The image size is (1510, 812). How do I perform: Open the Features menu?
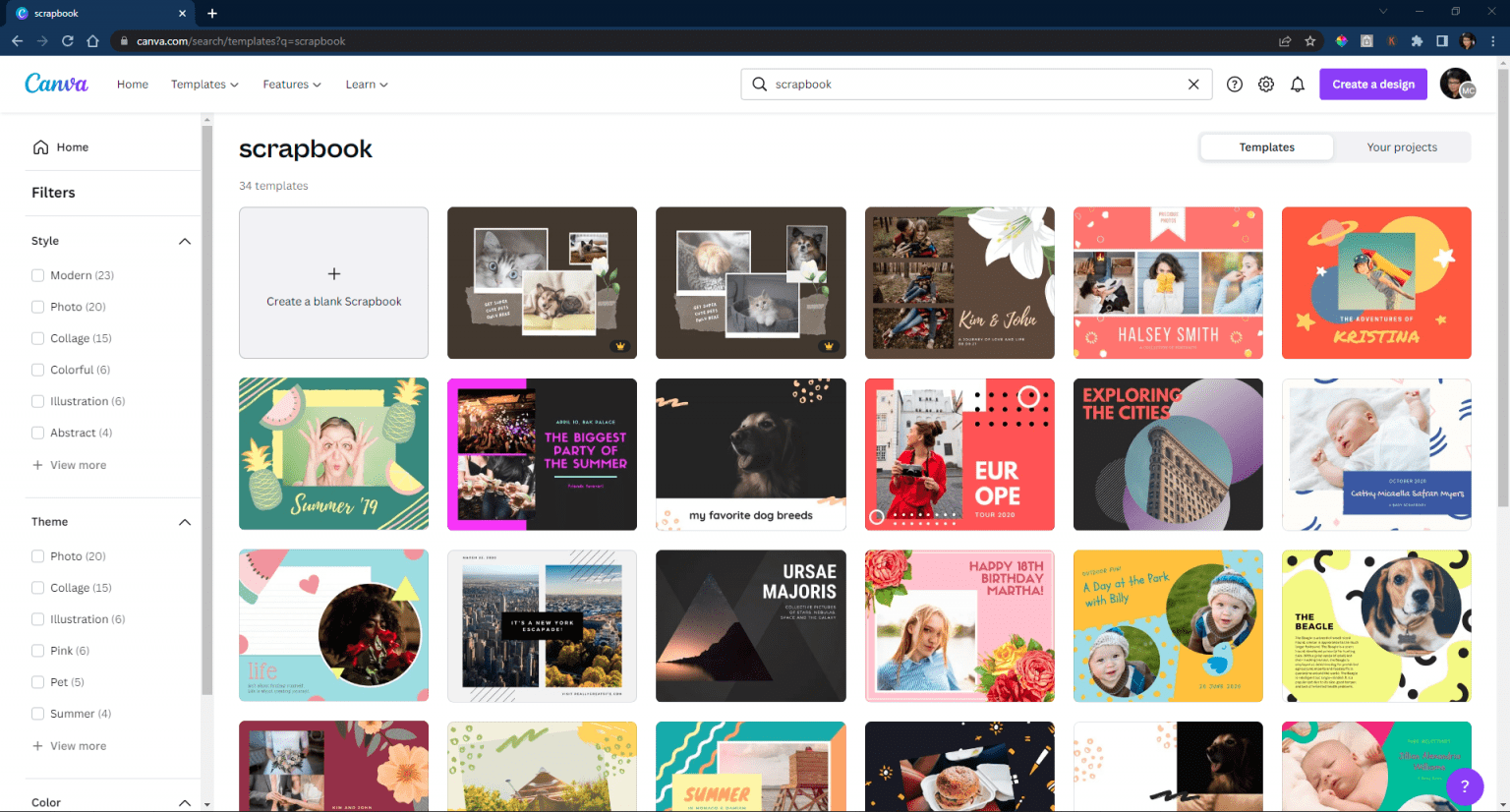pos(291,85)
